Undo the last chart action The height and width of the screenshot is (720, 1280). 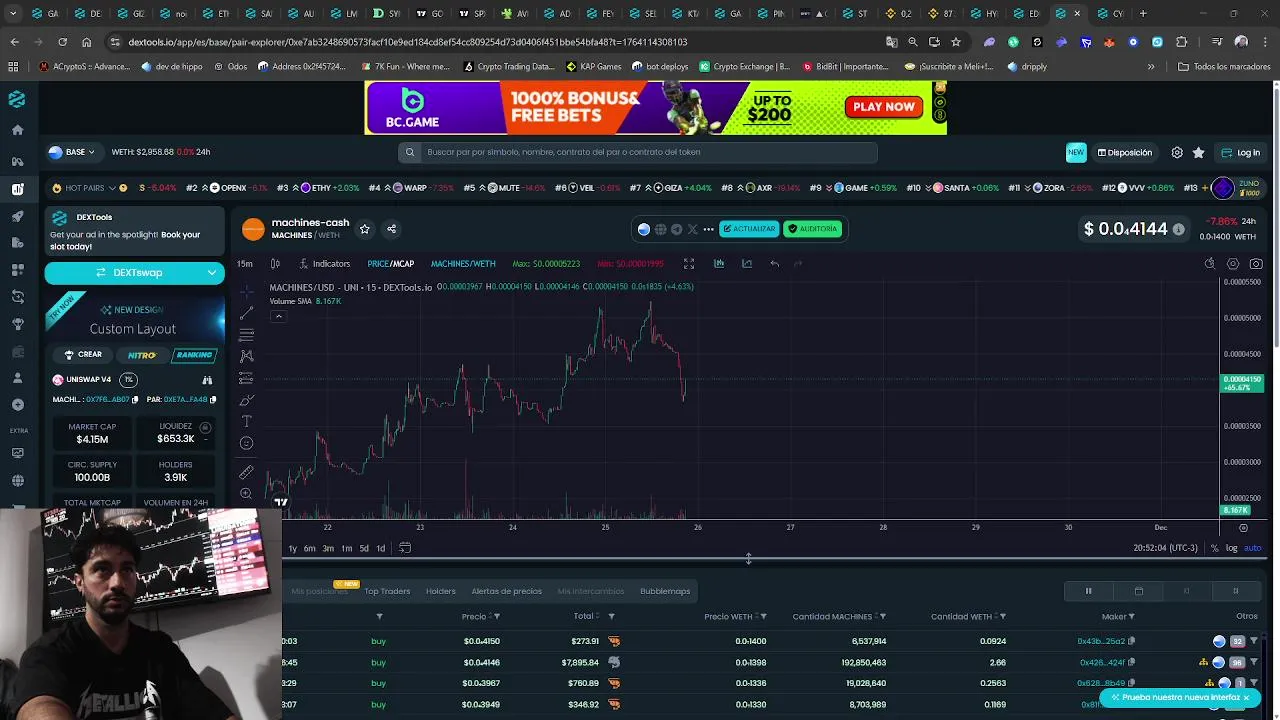coord(774,264)
